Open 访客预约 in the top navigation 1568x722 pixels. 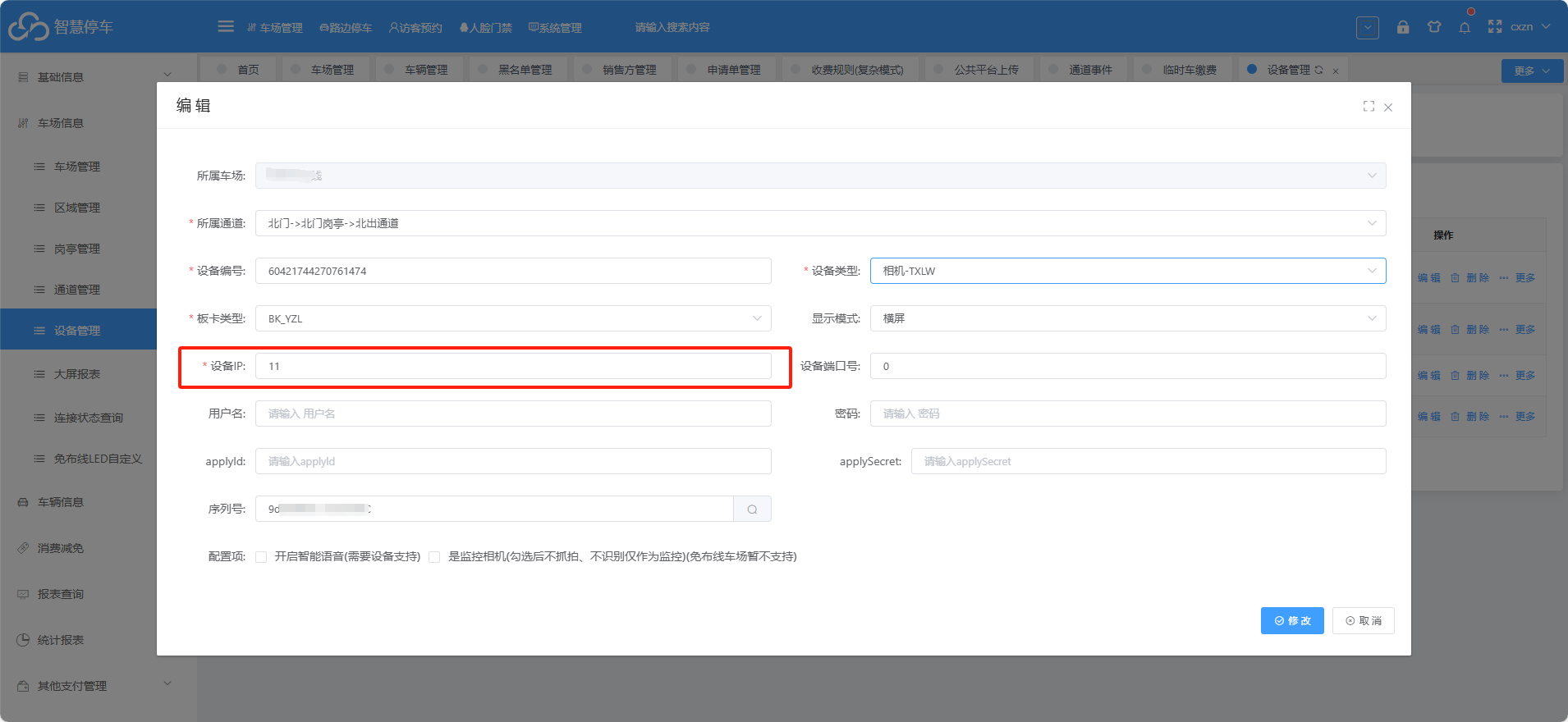point(415,28)
